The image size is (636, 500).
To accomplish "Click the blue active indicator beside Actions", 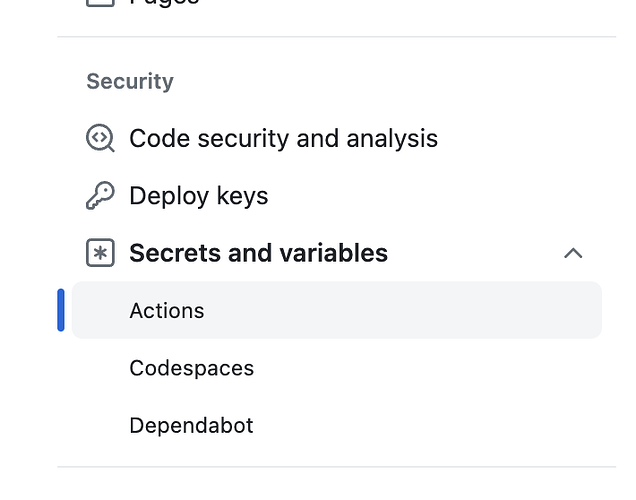I will click(61, 310).
